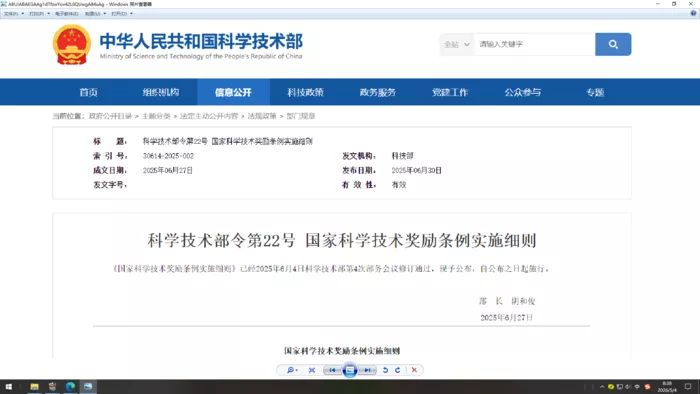Click the 电子邮件 (E-mail) menu item
Screen dimensions: 700x394
pyautogui.click(x=67, y=14)
